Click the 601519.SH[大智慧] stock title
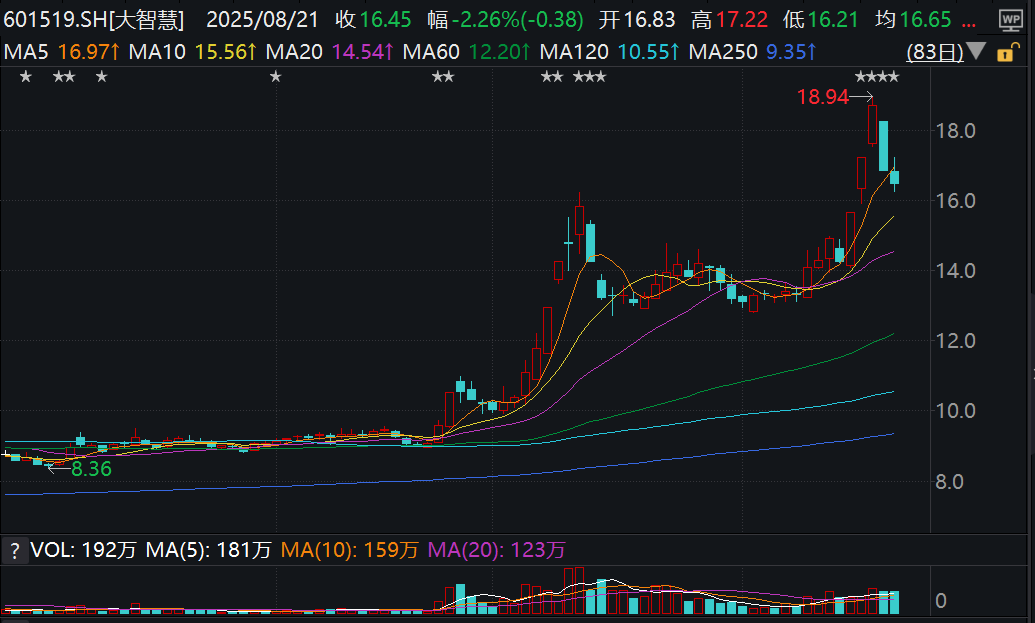Screen dimensions: 1035x623 click(94, 20)
